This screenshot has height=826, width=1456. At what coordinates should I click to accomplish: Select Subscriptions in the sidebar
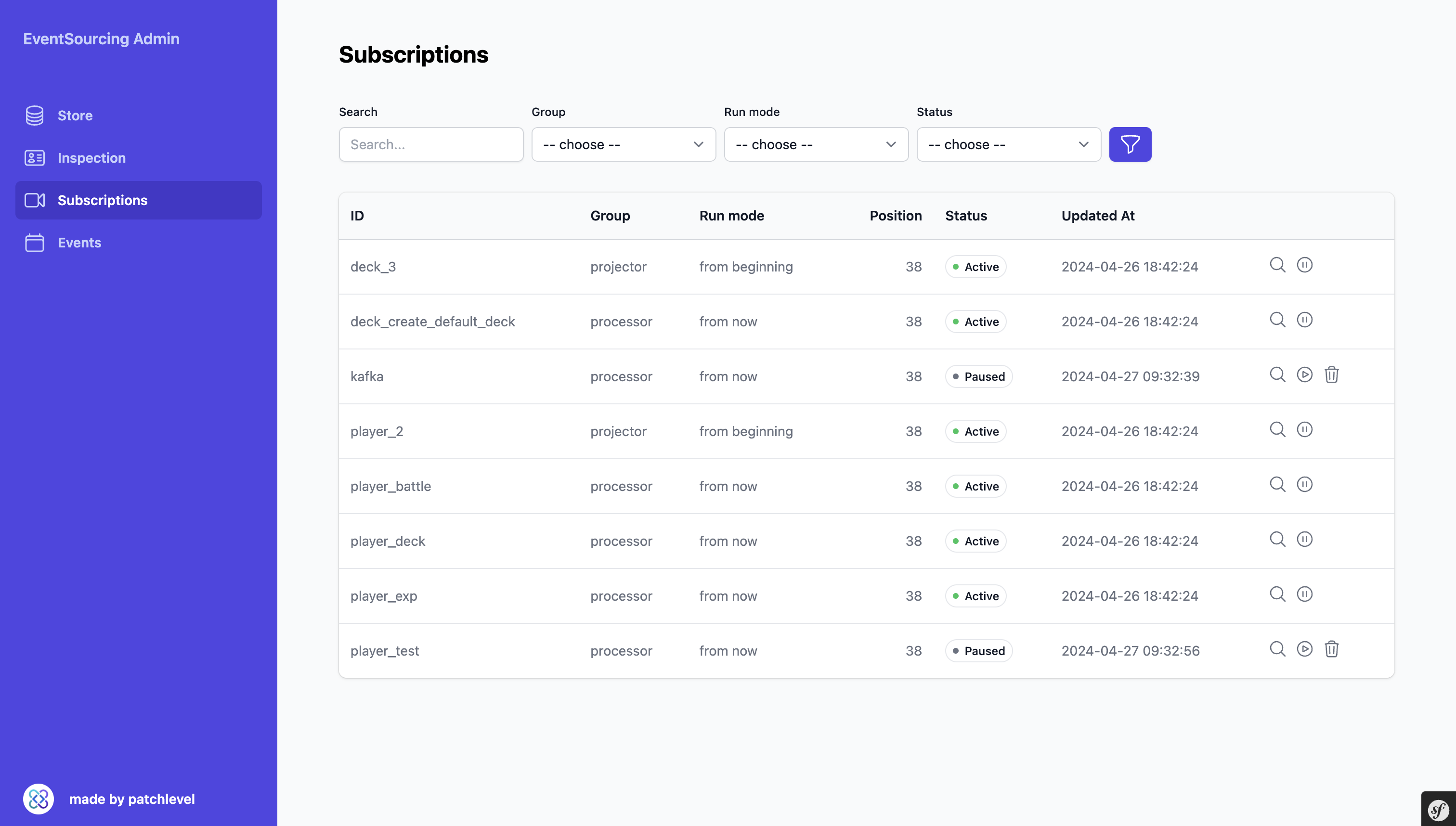pyautogui.click(x=139, y=200)
